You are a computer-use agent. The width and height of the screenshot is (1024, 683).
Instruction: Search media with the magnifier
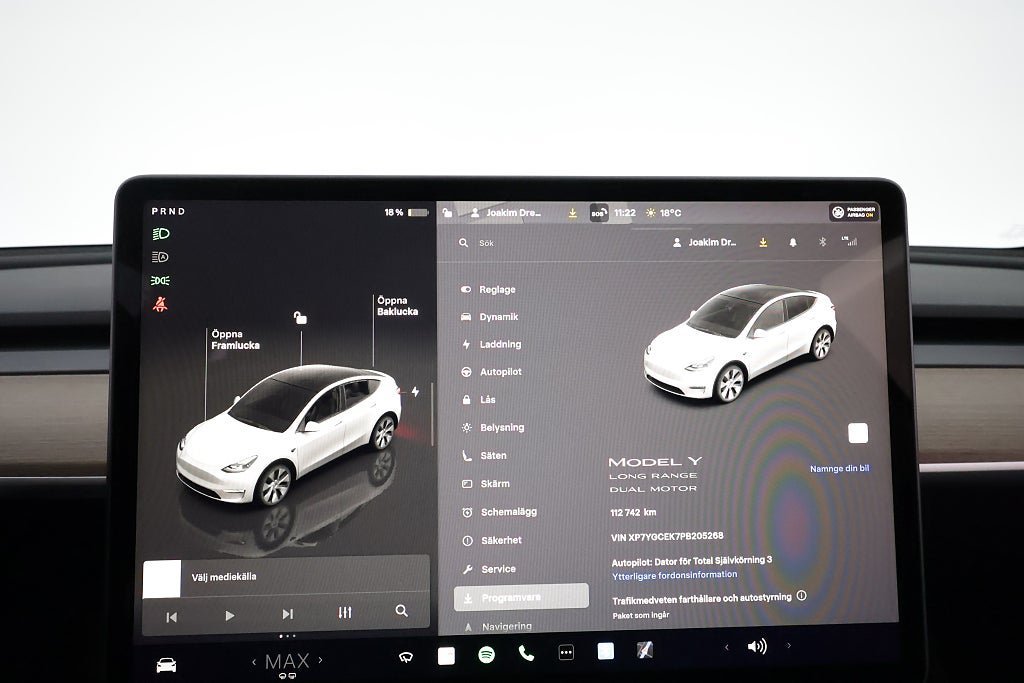point(402,611)
